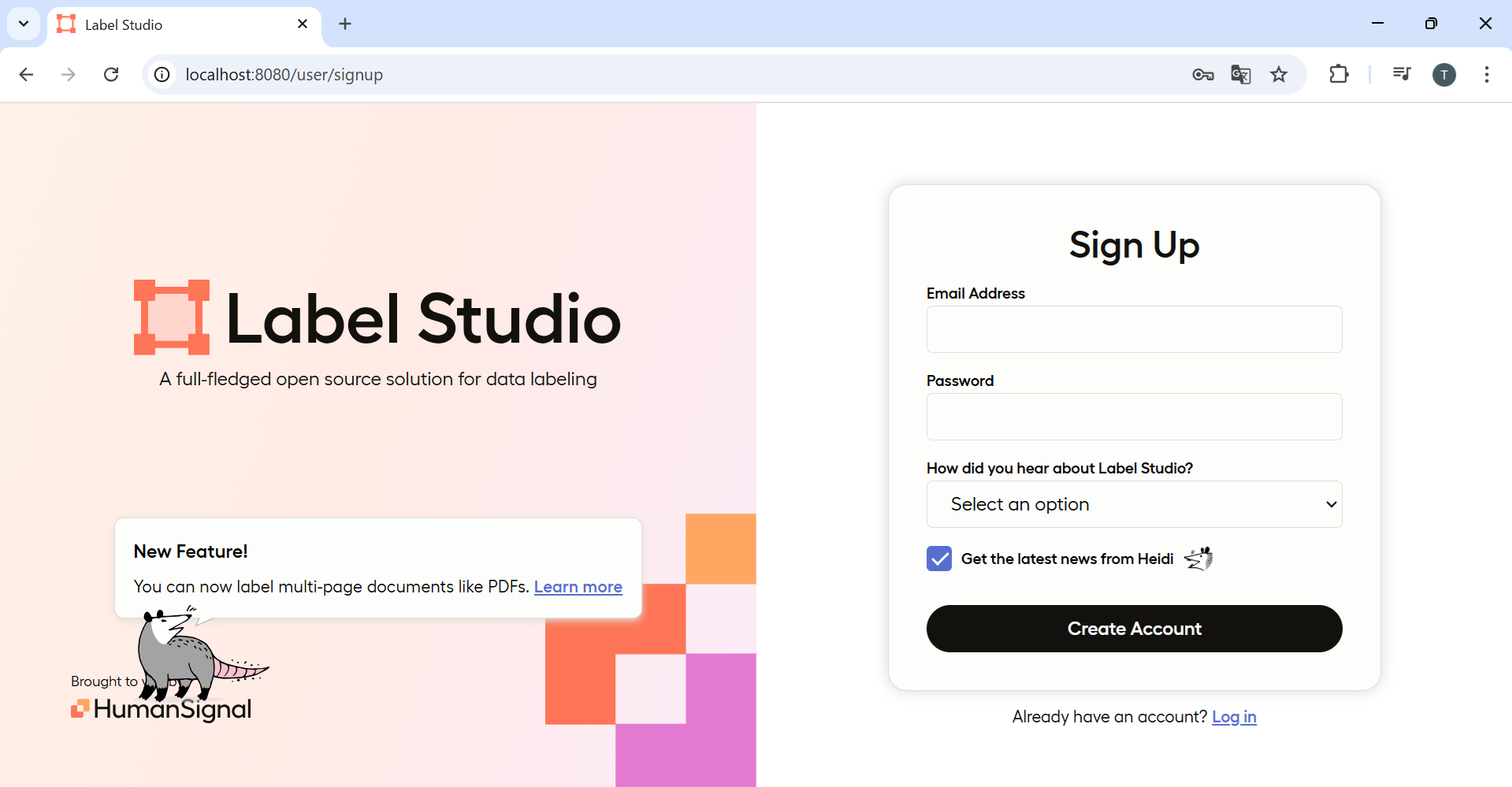Screen dimensions: 1512x787
Task: Open the Extensions puzzle icon
Action: (1339, 74)
